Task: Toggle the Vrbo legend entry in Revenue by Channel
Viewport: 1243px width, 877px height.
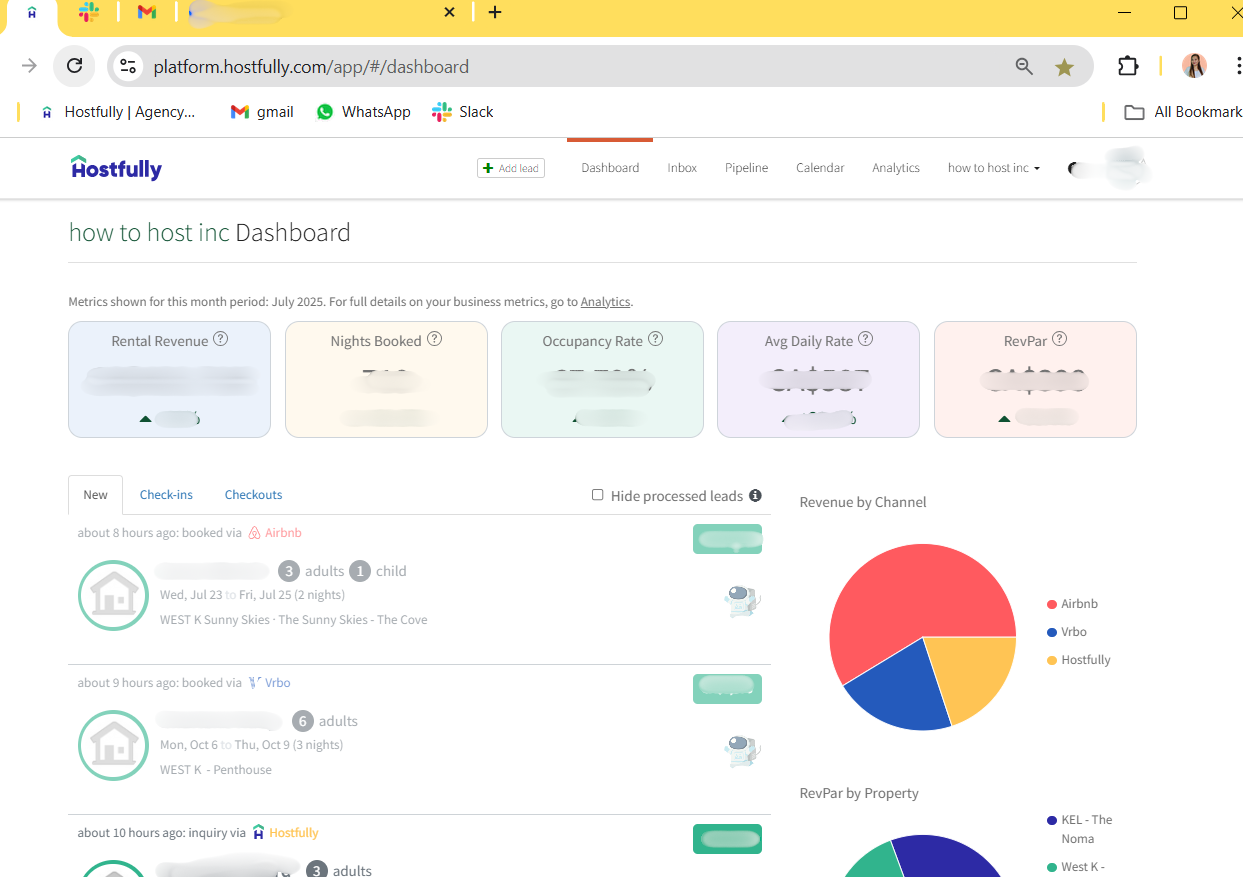Action: pos(1066,632)
